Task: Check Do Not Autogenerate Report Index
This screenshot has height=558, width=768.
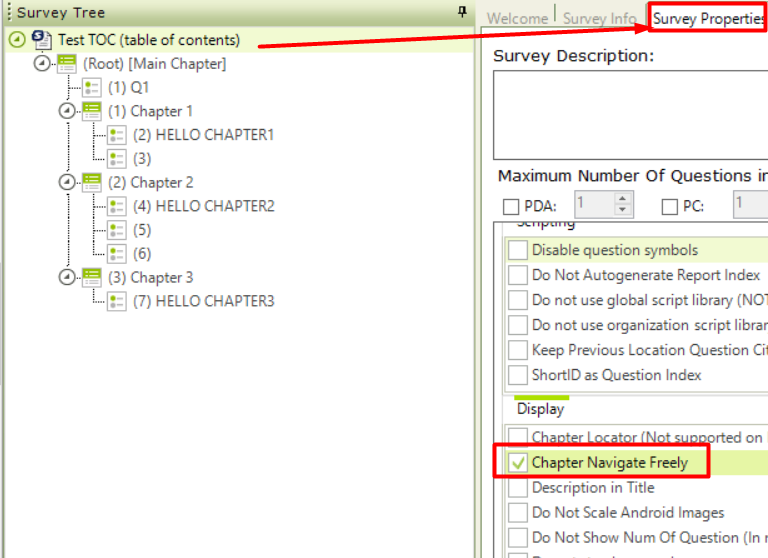Action: pyautogui.click(x=518, y=275)
